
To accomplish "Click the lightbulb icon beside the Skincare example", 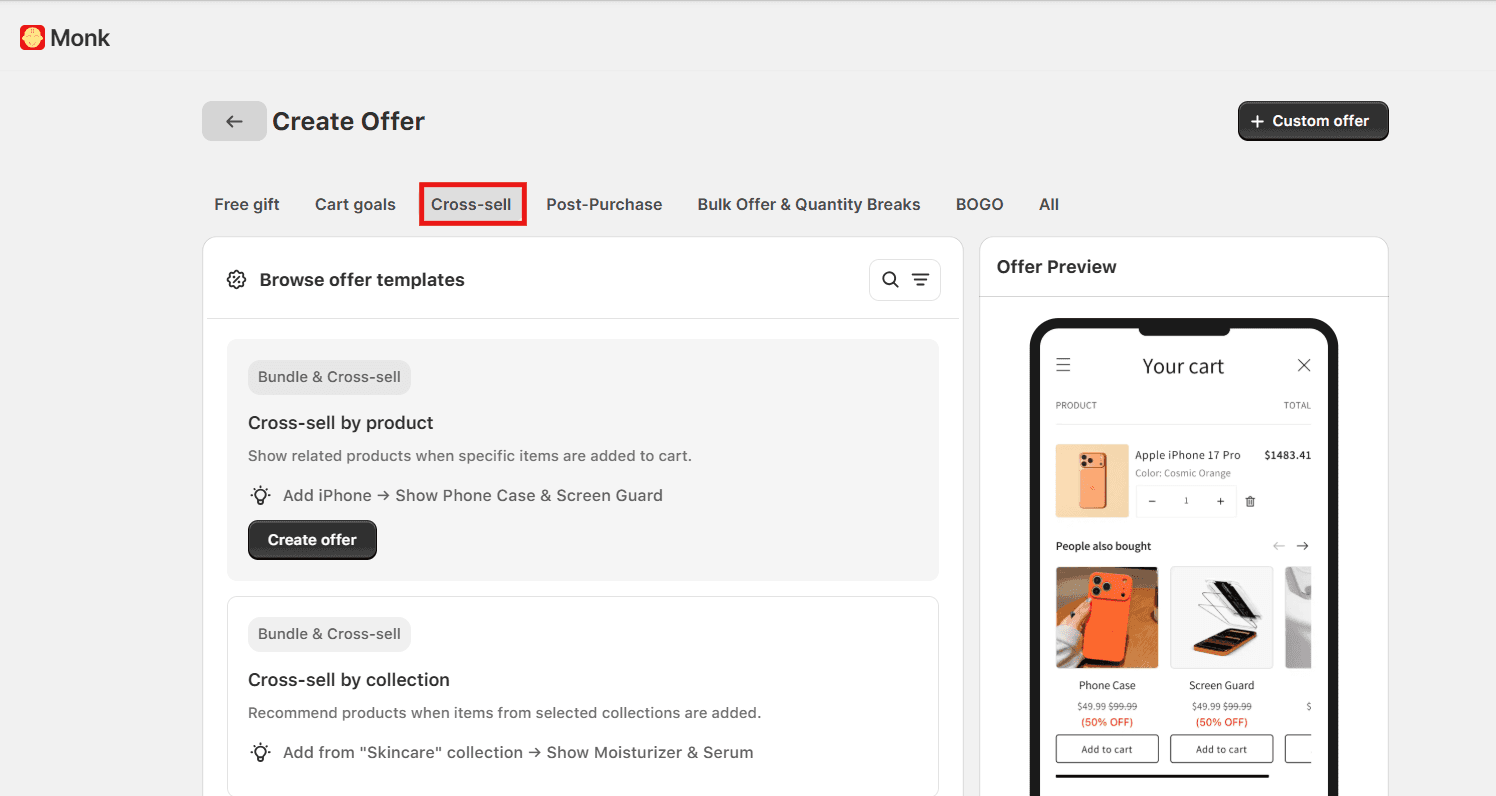I will (x=260, y=752).
